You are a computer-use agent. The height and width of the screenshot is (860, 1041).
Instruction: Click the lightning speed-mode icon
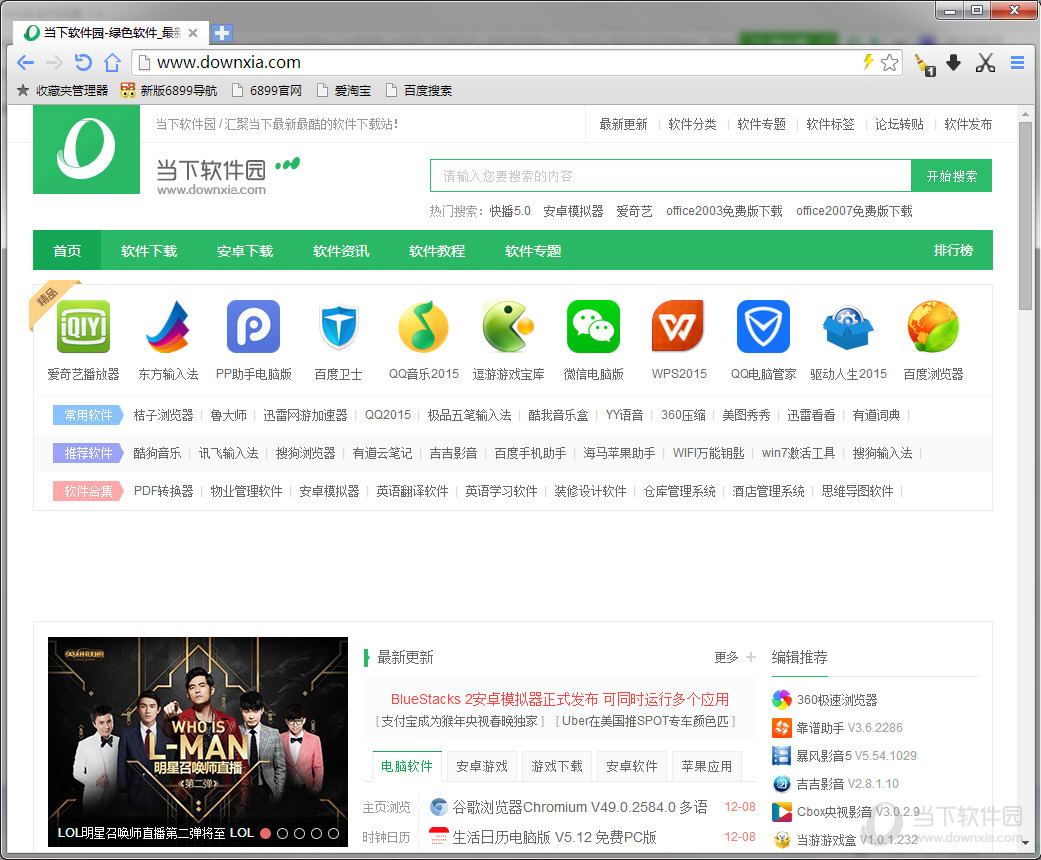point(868,62)
